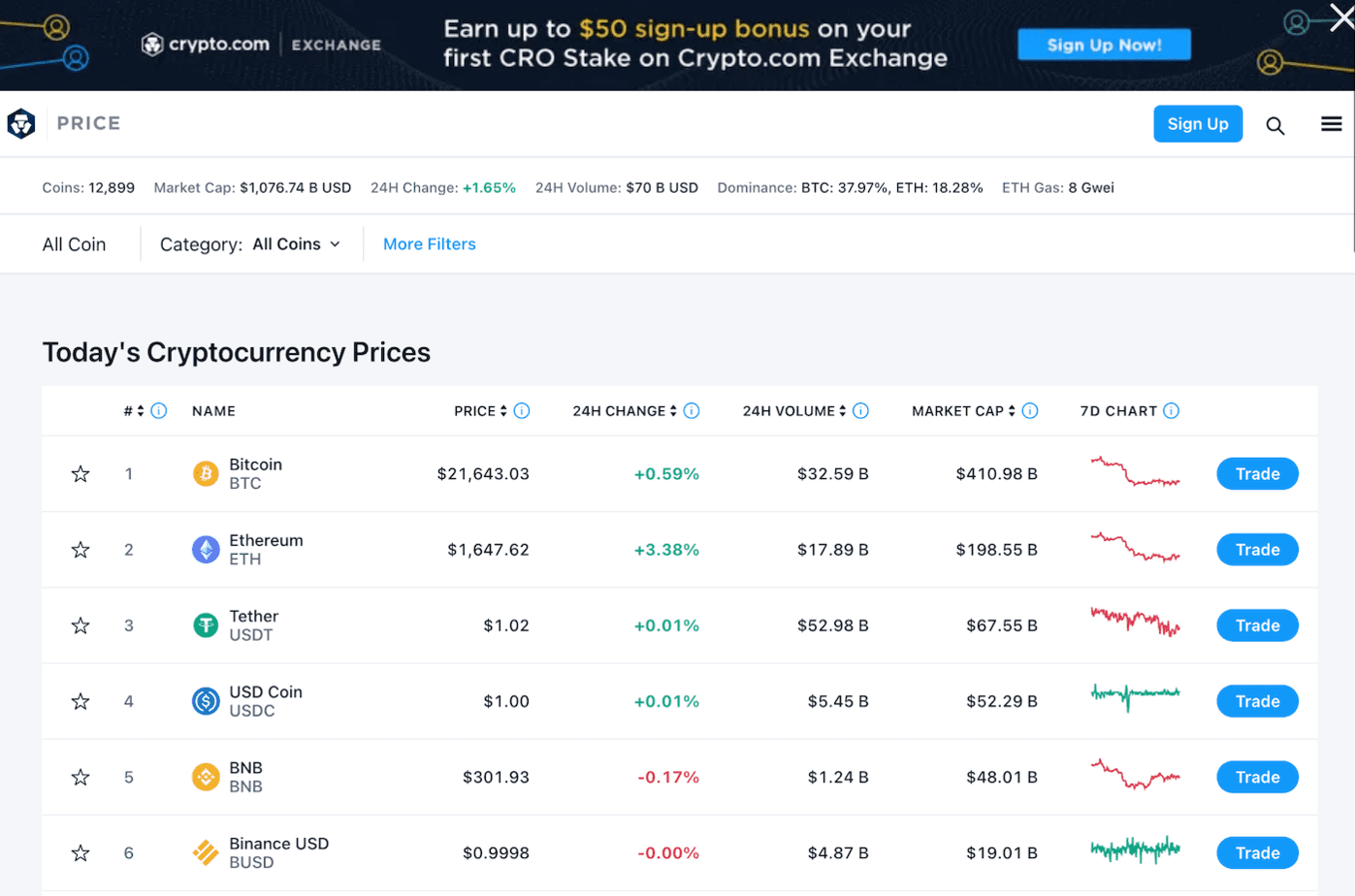Open Tether 7-day chart thumbnail

click(x=1135, y=622)
